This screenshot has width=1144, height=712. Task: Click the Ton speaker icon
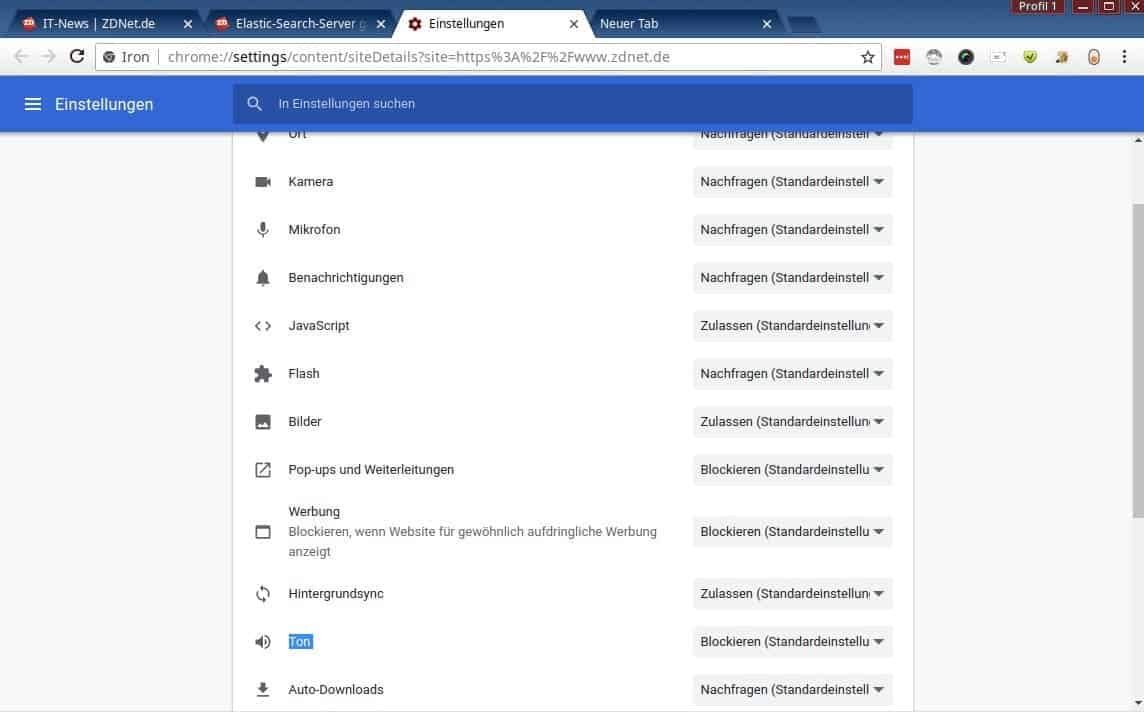263,642
